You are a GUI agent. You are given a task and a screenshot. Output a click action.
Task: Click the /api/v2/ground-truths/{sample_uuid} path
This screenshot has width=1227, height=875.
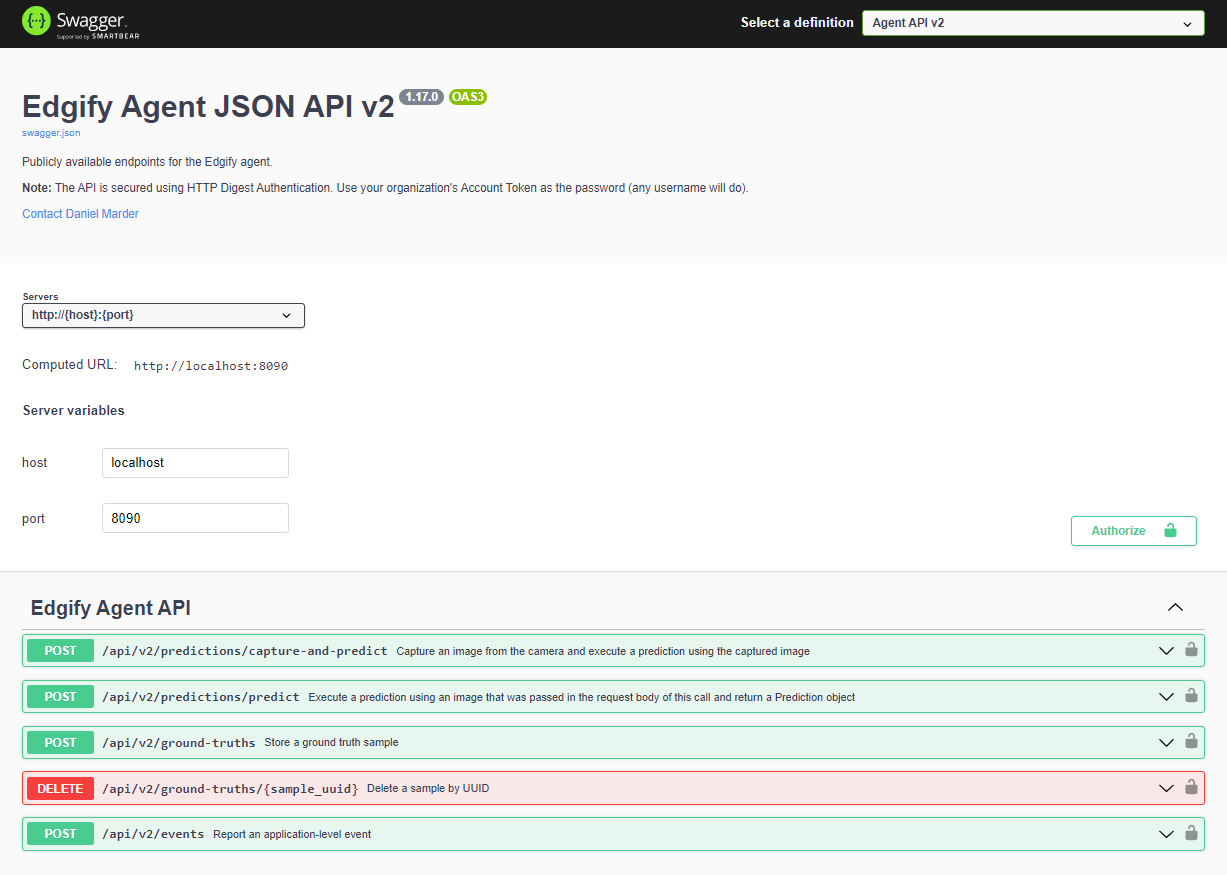click(x=230, y=788)
